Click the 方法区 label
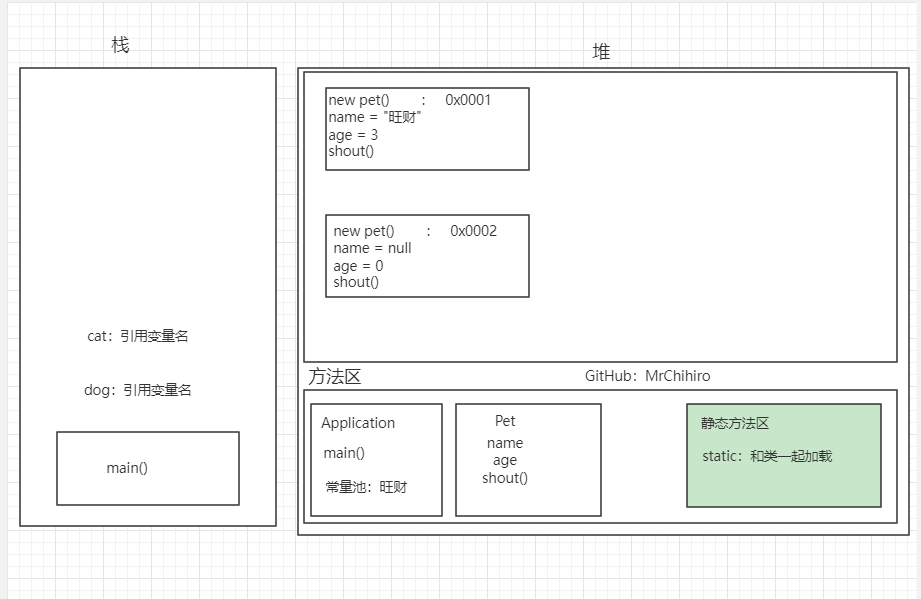 click(335, 376)
